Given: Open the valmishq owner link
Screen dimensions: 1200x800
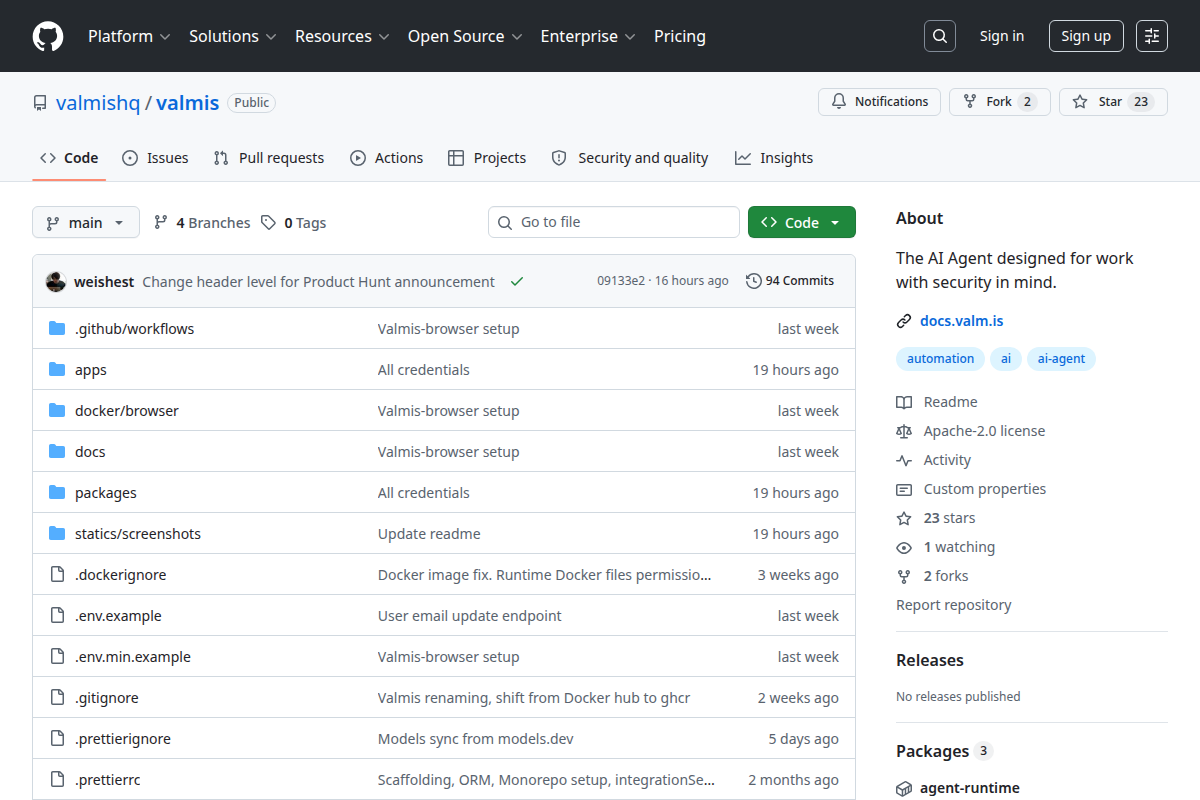Looking at the screenshot, I should [98, 102].
